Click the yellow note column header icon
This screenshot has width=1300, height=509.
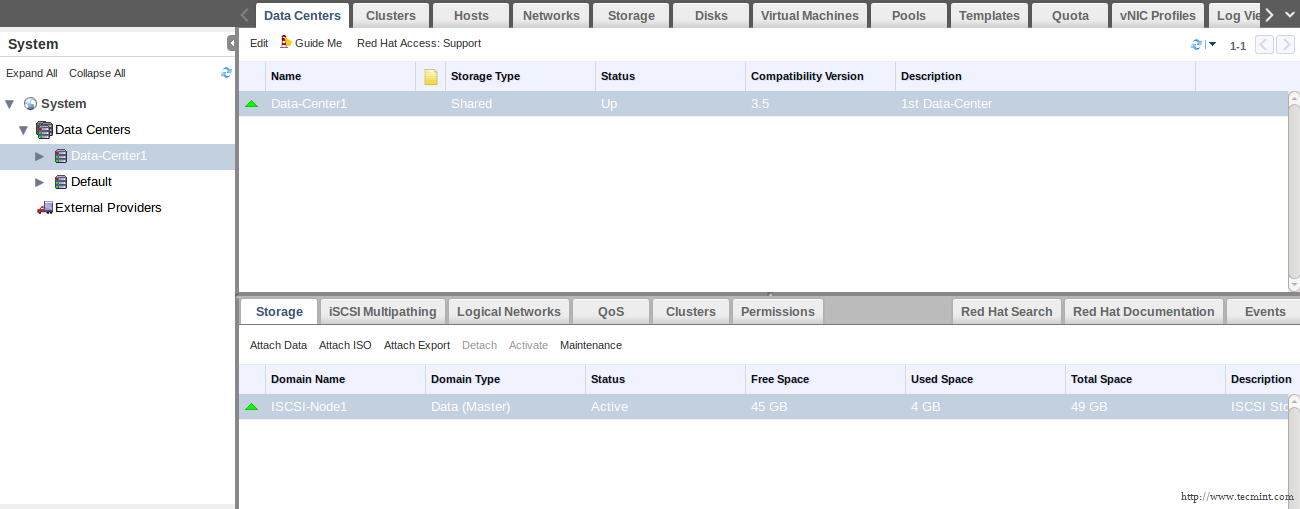tap(431, 77)
